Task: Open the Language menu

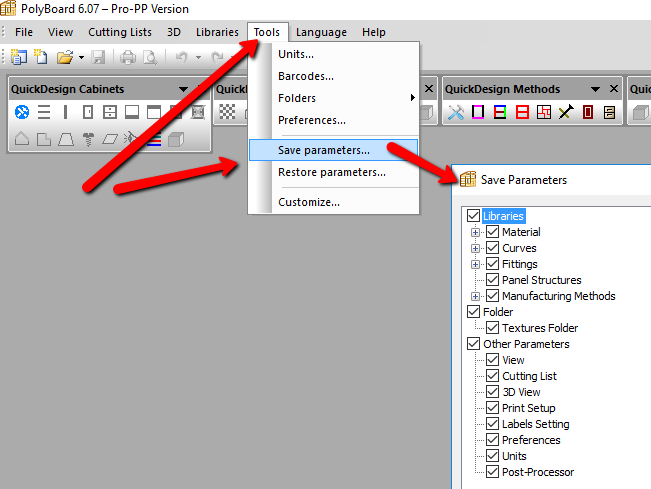Action: (321, 32)
